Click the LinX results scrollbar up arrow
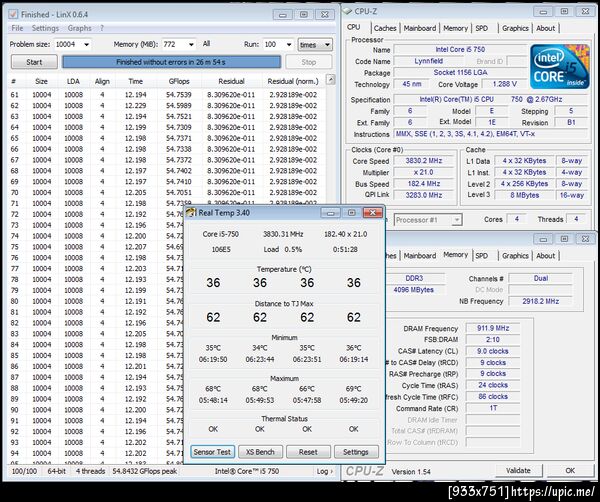The image size is (600, 502). (x=330, y=80)
